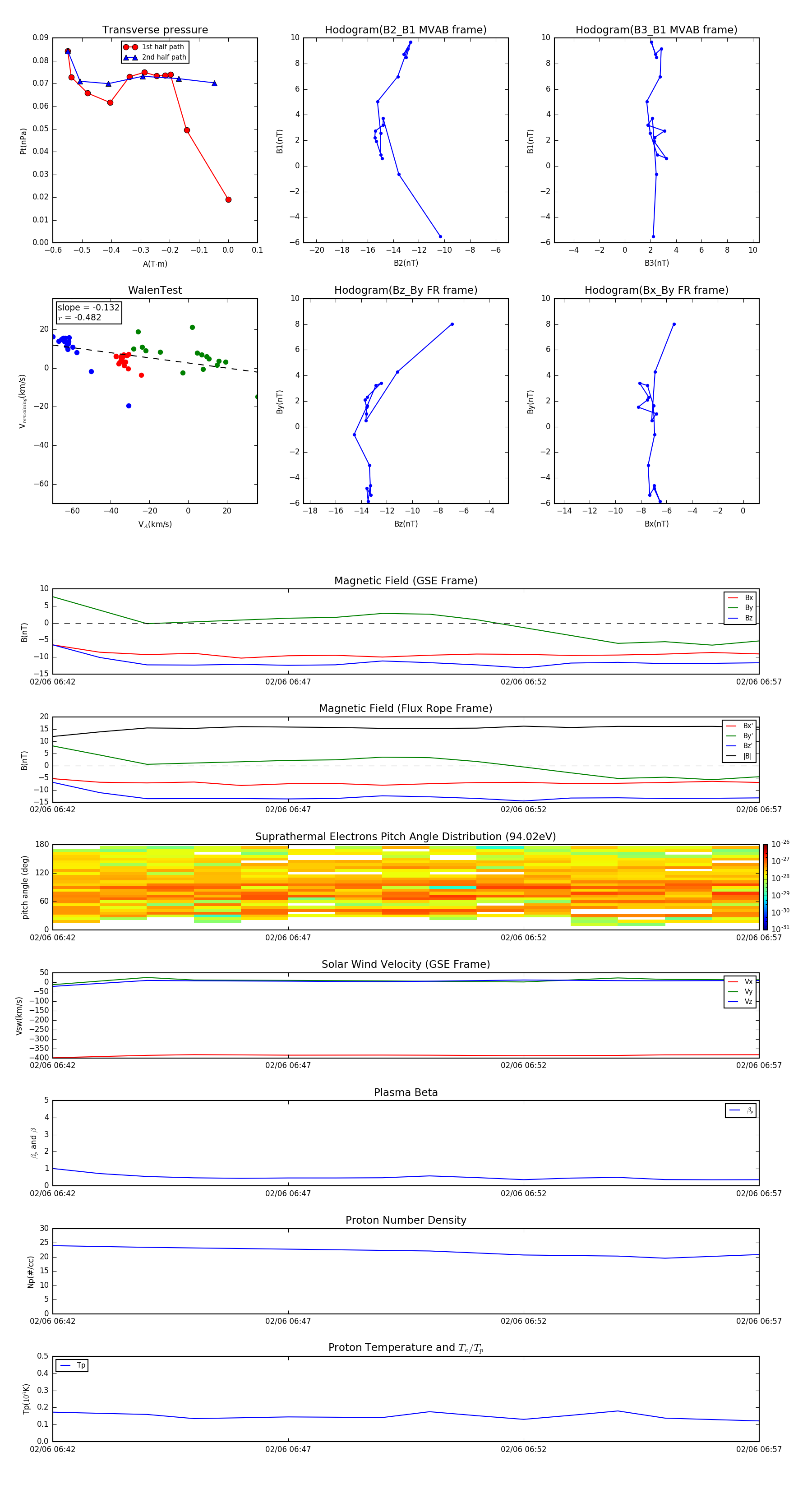Click the blue outlier point near -20 in WalenTest
This screenshot has height=1489, width=812.
[128, 406]
